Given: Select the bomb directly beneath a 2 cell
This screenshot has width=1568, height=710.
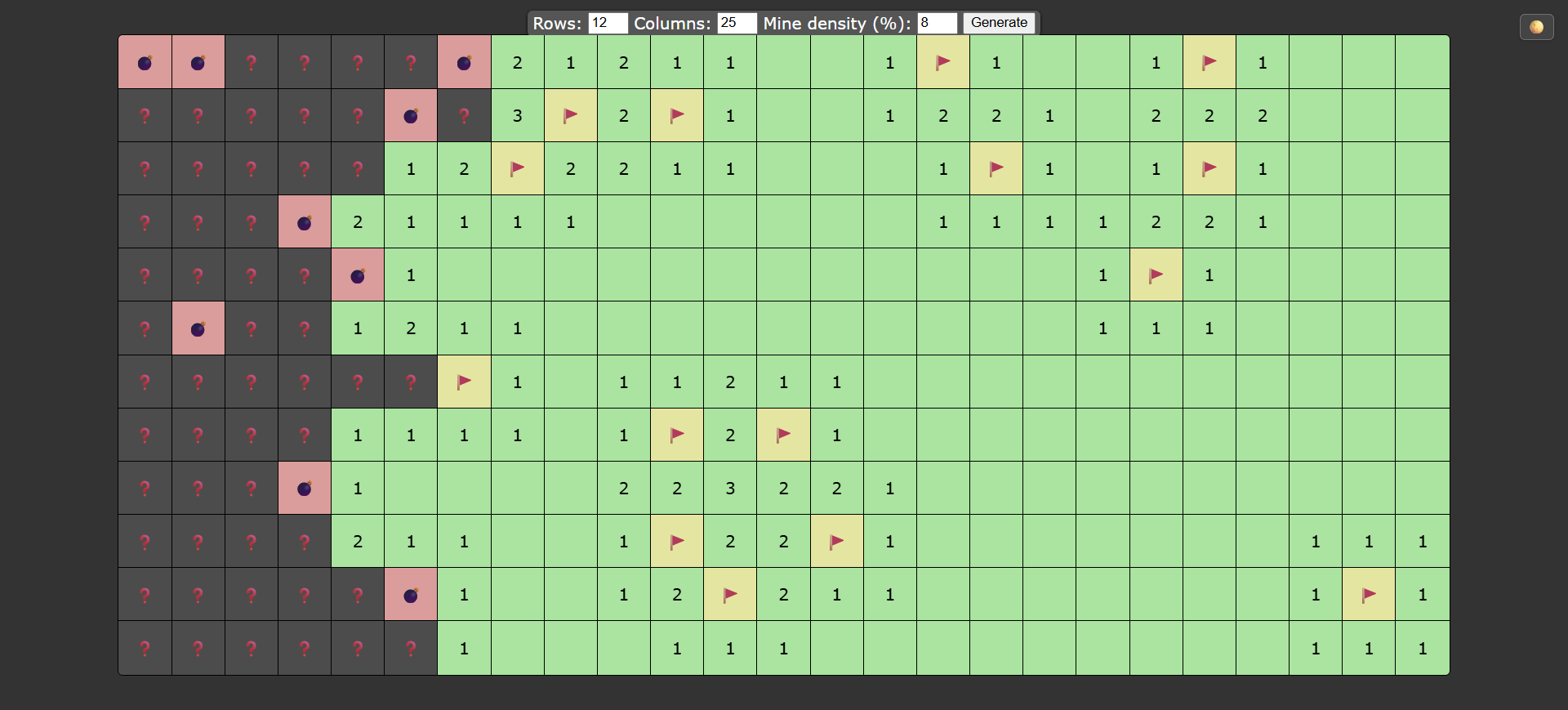Looking at the screenshot, I should point(358,275).
